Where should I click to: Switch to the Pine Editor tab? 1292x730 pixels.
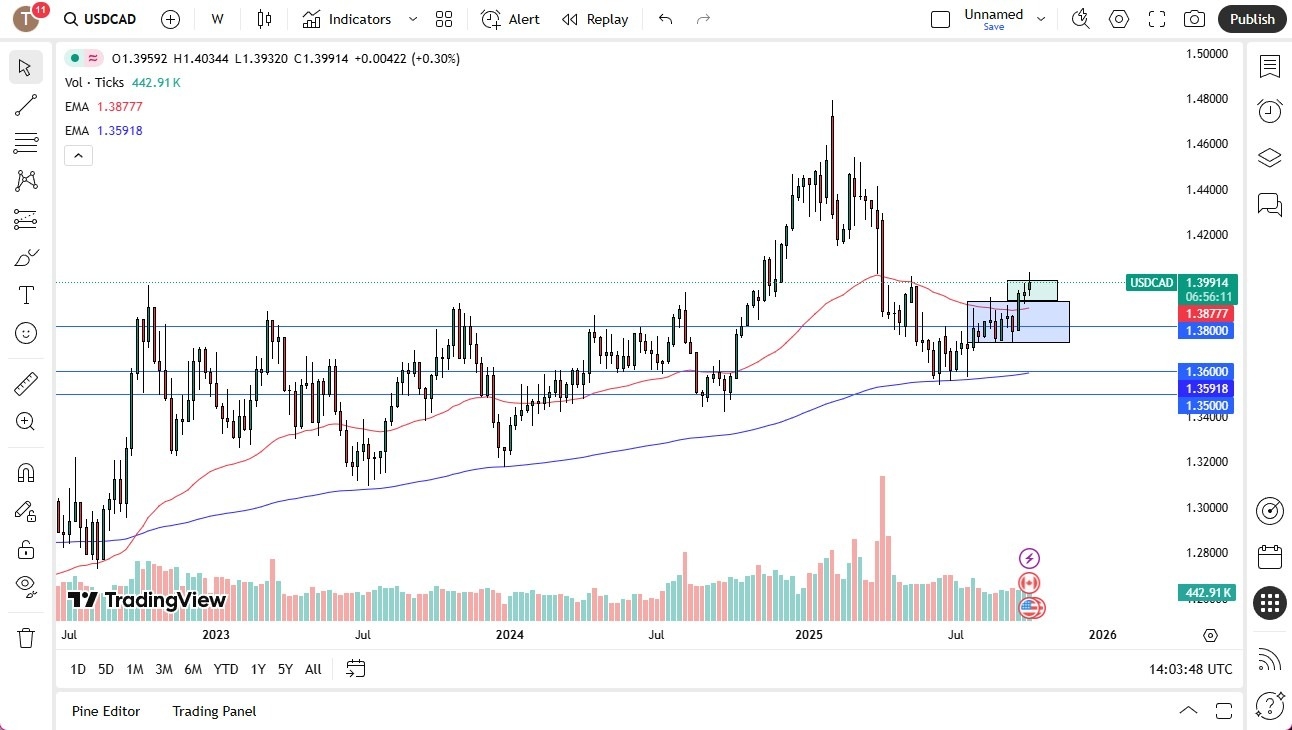(106, 711)
